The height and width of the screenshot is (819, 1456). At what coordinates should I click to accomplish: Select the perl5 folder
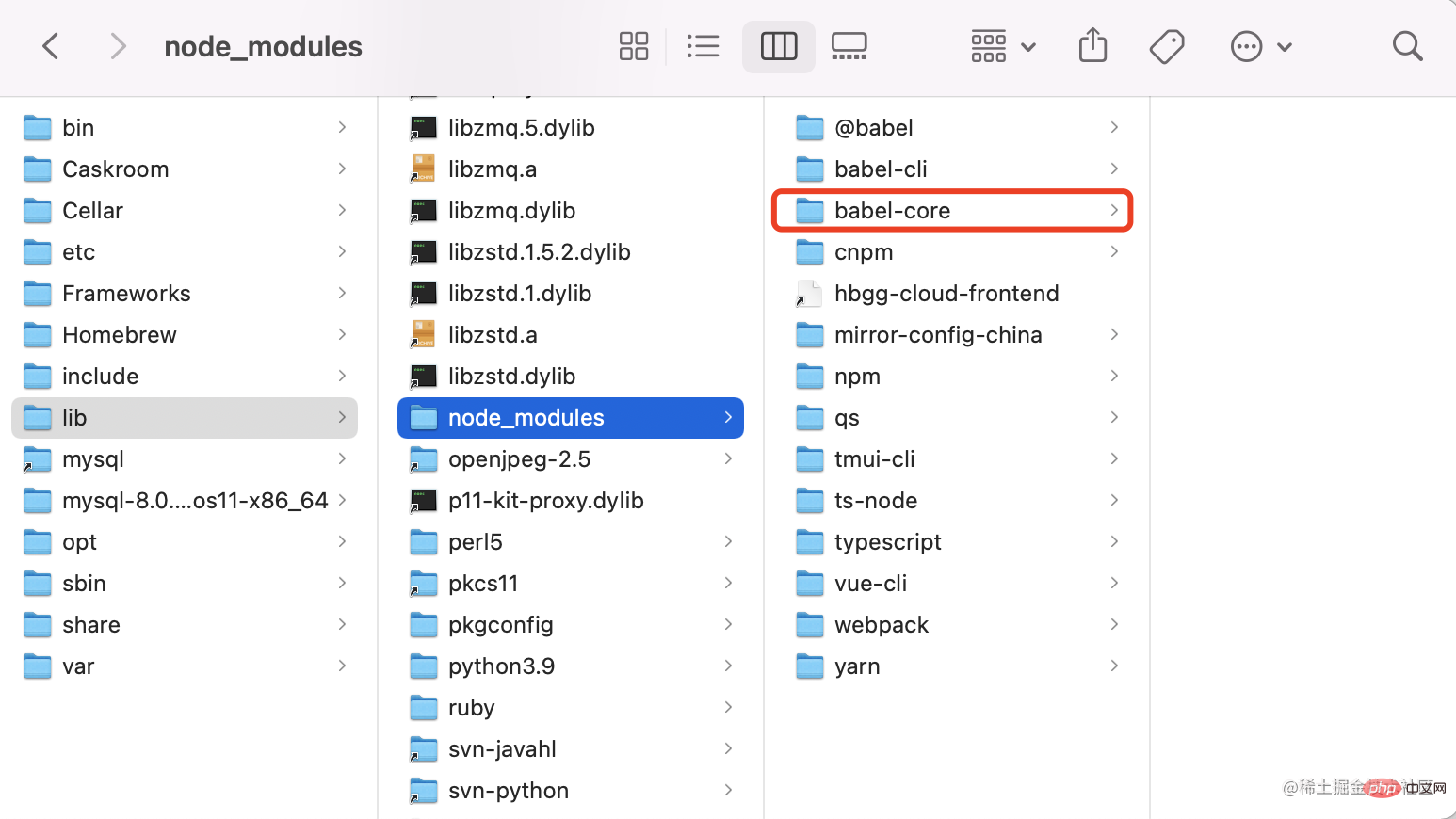571,541
